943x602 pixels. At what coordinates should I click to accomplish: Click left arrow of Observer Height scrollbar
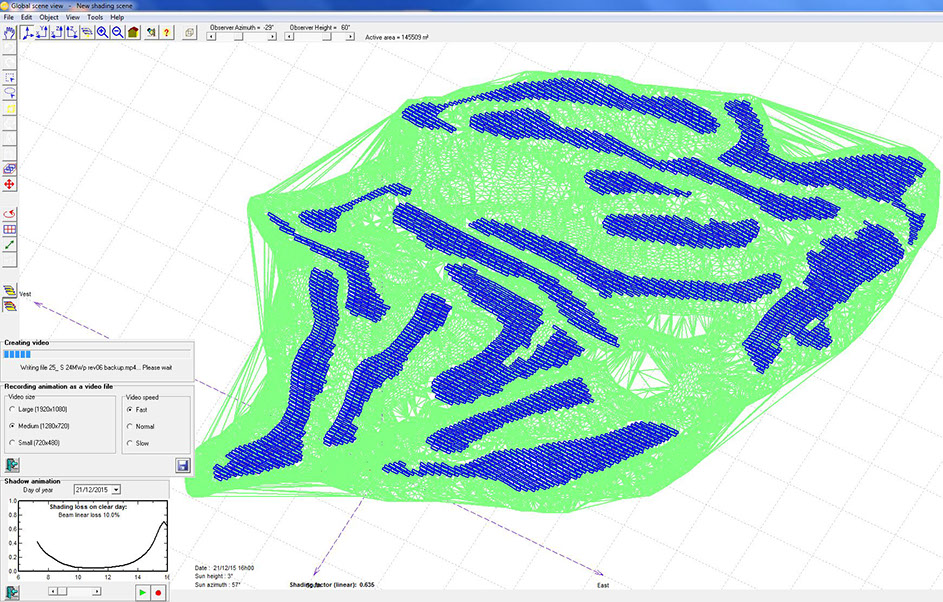point(289,36)
